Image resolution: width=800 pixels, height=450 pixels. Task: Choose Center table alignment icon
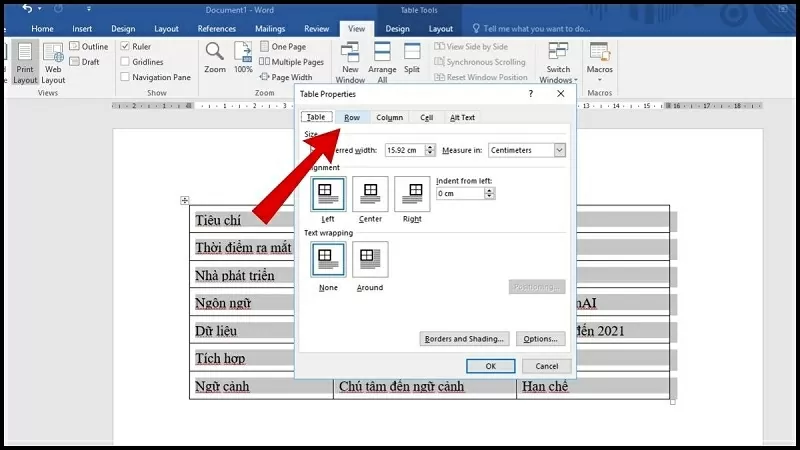point(370,194)
